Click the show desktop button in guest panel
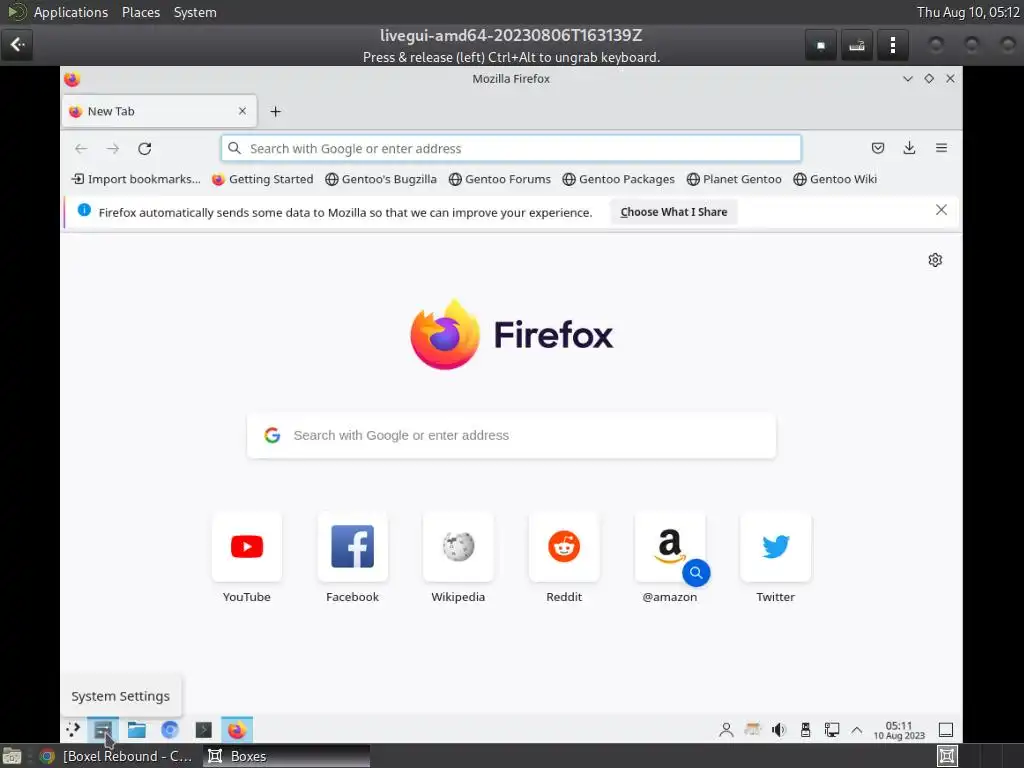 pyautogui.click(x=946, y=729)
